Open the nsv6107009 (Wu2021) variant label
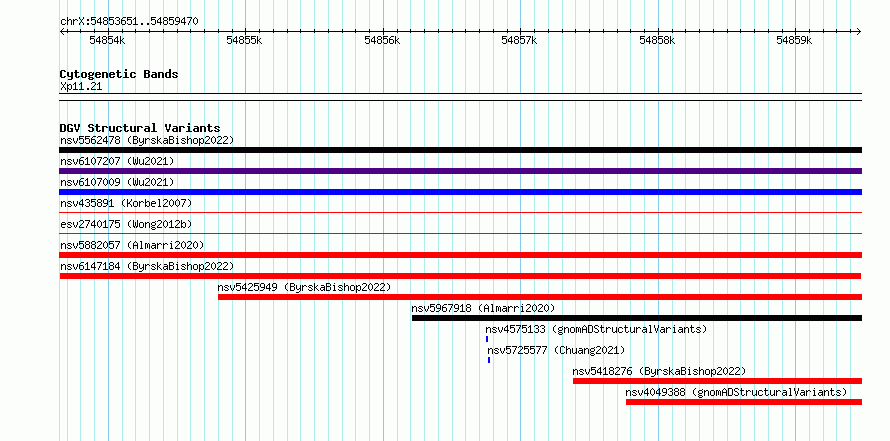This screenshot has height=441, width=890. click(x=117, y=182)
